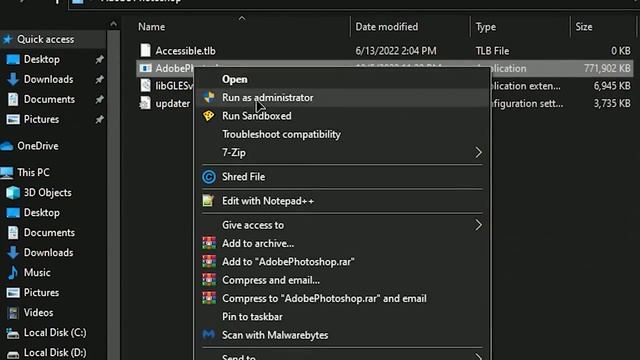Screen dimensions: 640x360
Task: Click the Sandboxie icon beside Run Sandboxed
Action: 209,116
